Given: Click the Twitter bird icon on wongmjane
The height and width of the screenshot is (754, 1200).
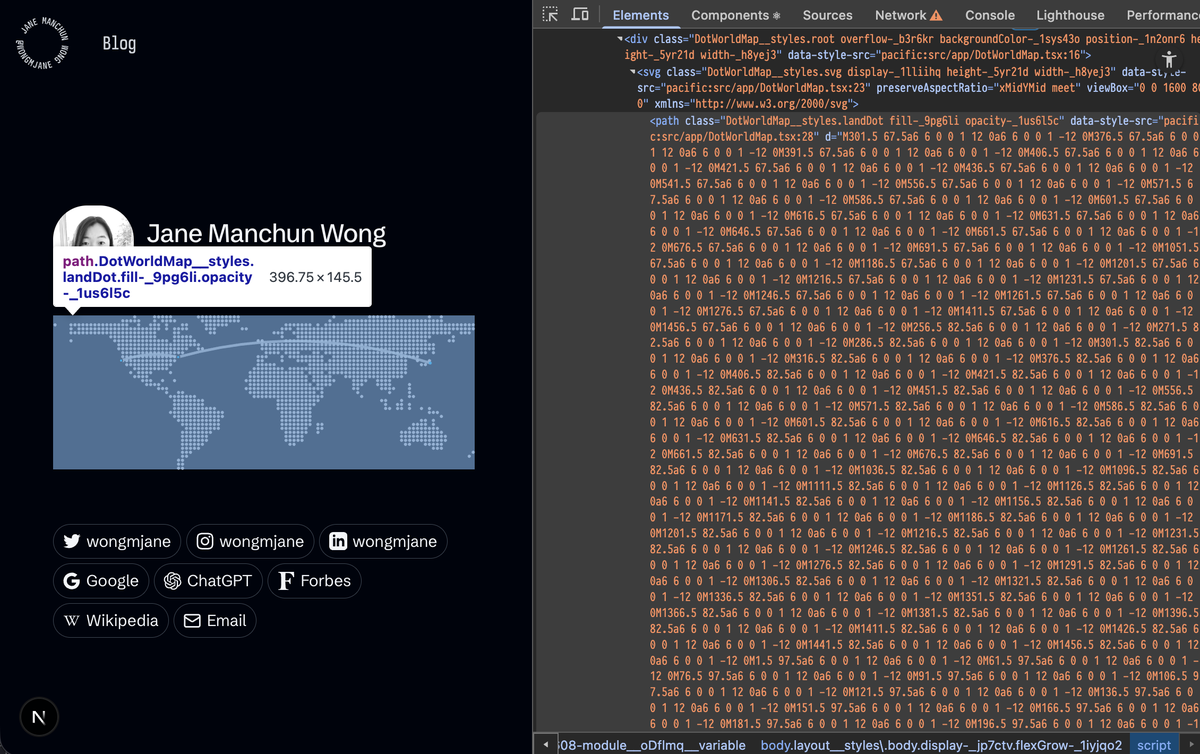Looking at the screenshot, I should pyautogui.click(x=71, y=541).
